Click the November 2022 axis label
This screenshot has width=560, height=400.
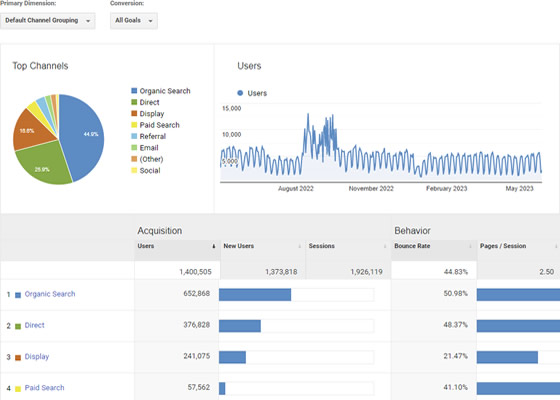[x=371, y=189]
